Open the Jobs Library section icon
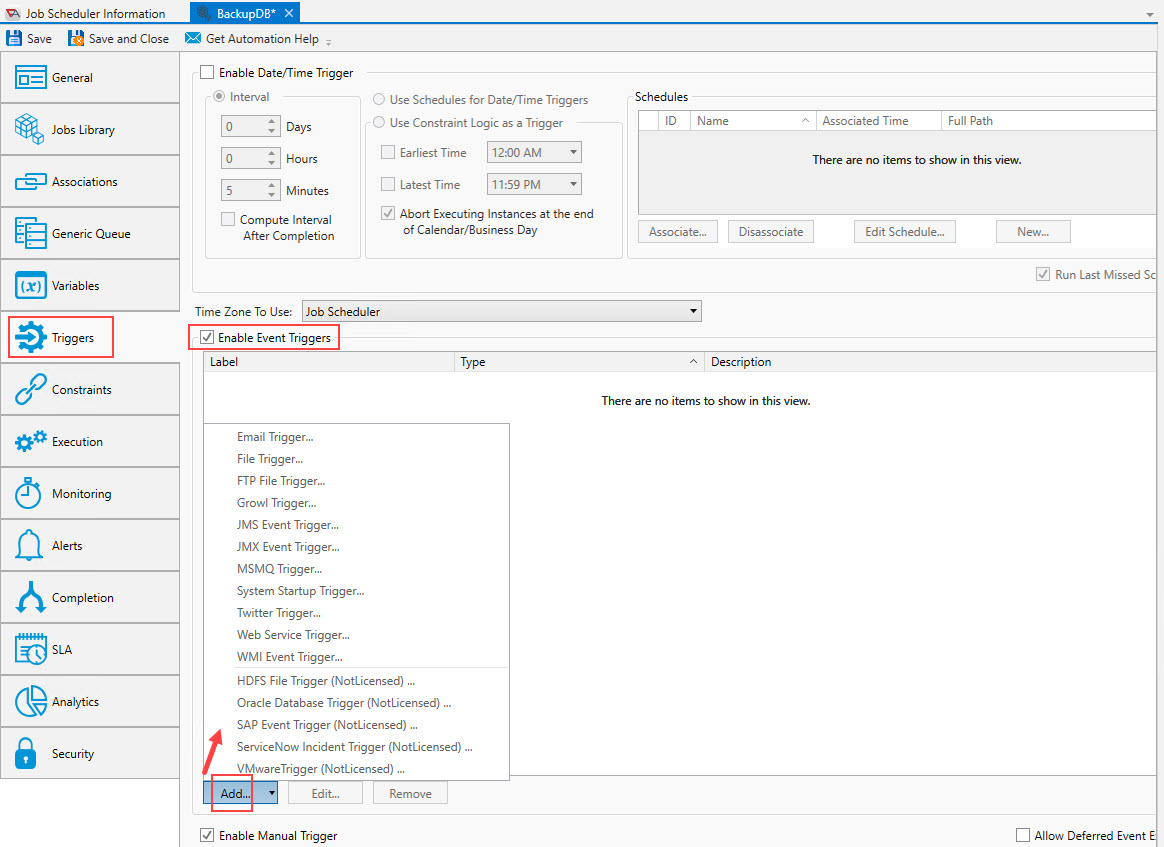This screenshot has width=1164, height=847. point(31,129)
